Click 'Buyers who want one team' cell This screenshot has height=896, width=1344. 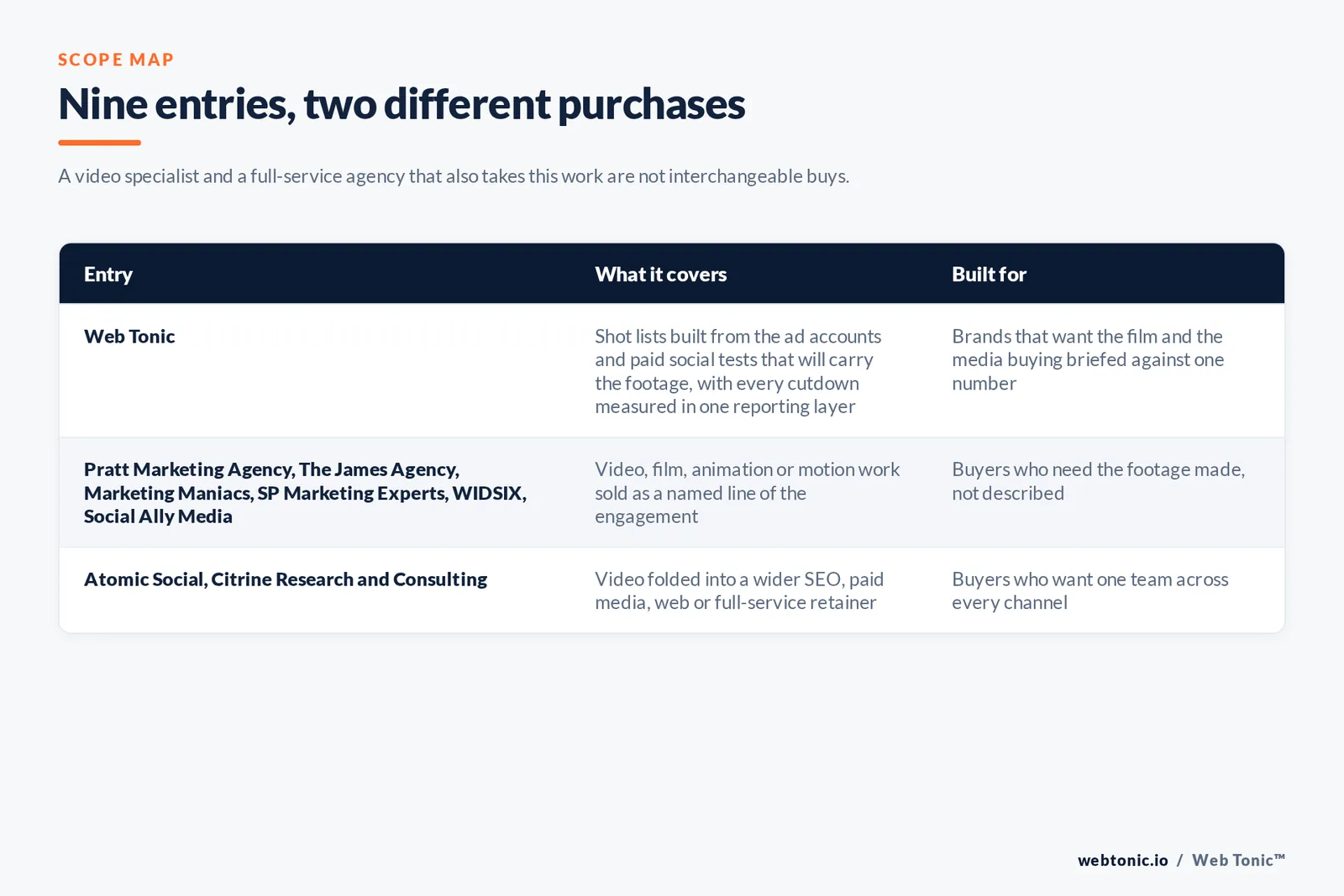[1090, 590]
